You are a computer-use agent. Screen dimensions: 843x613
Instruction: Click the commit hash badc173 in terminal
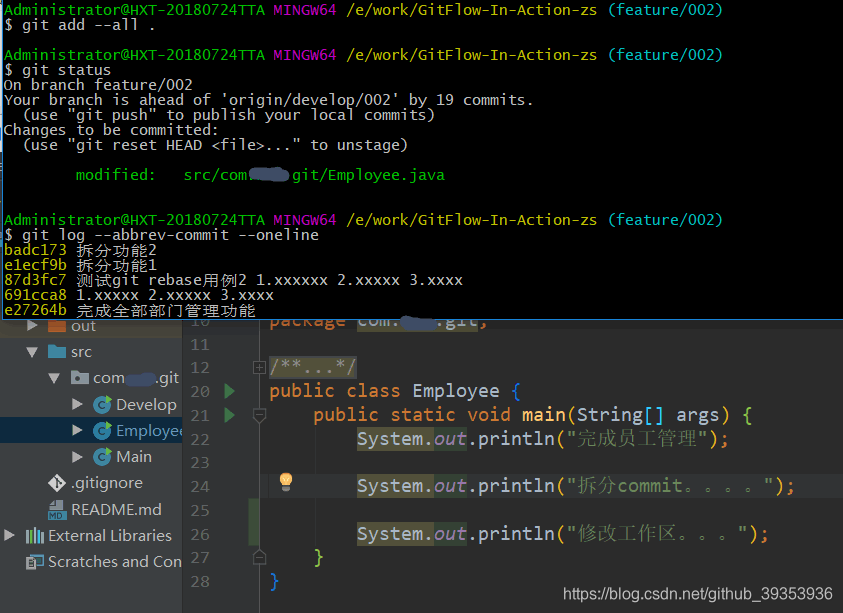pos(35,250)
